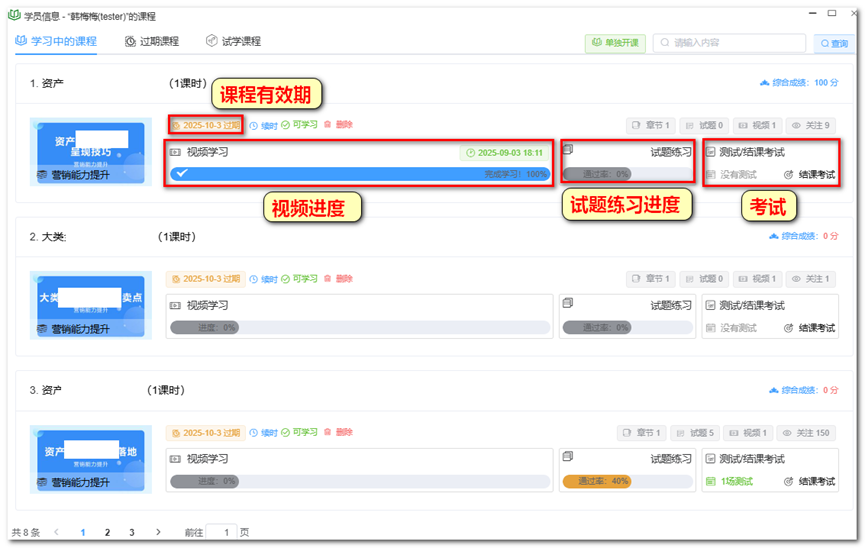Click the 关注 9 eye badge
The width and height of the screenshot is (865, 548).
pos(810,125)
